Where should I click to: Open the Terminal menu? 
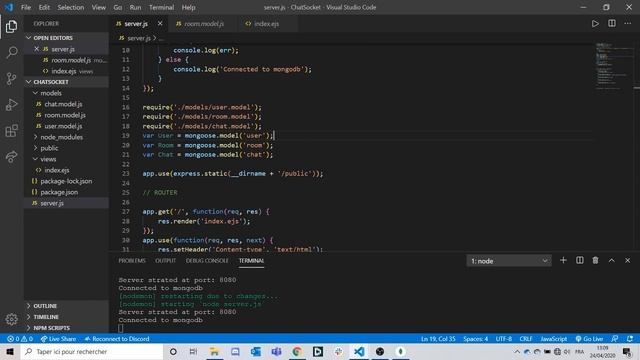pyautogui.click(x=161, y=7)
